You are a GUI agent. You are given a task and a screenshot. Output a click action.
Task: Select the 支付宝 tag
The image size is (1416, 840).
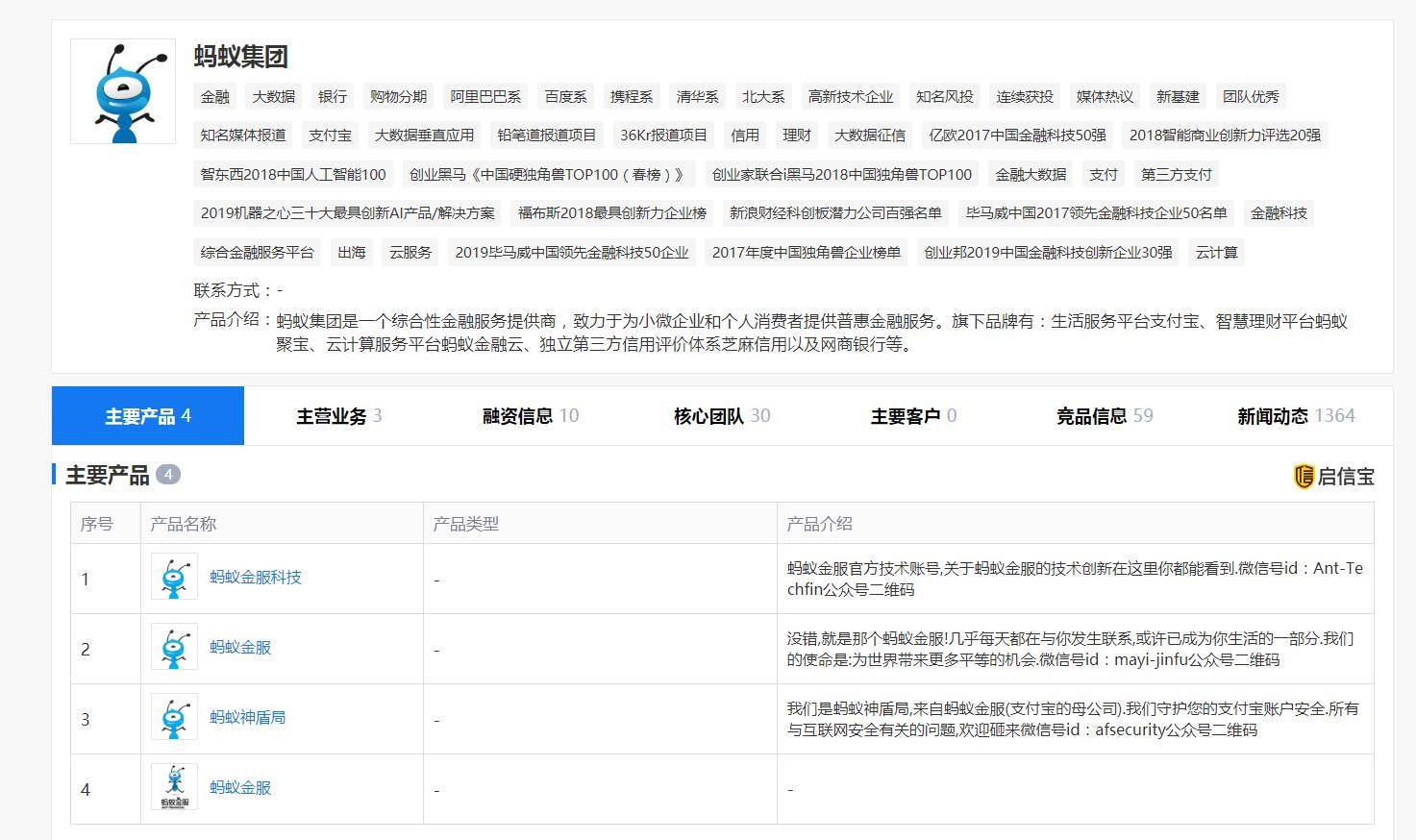(x=330, y=136)
